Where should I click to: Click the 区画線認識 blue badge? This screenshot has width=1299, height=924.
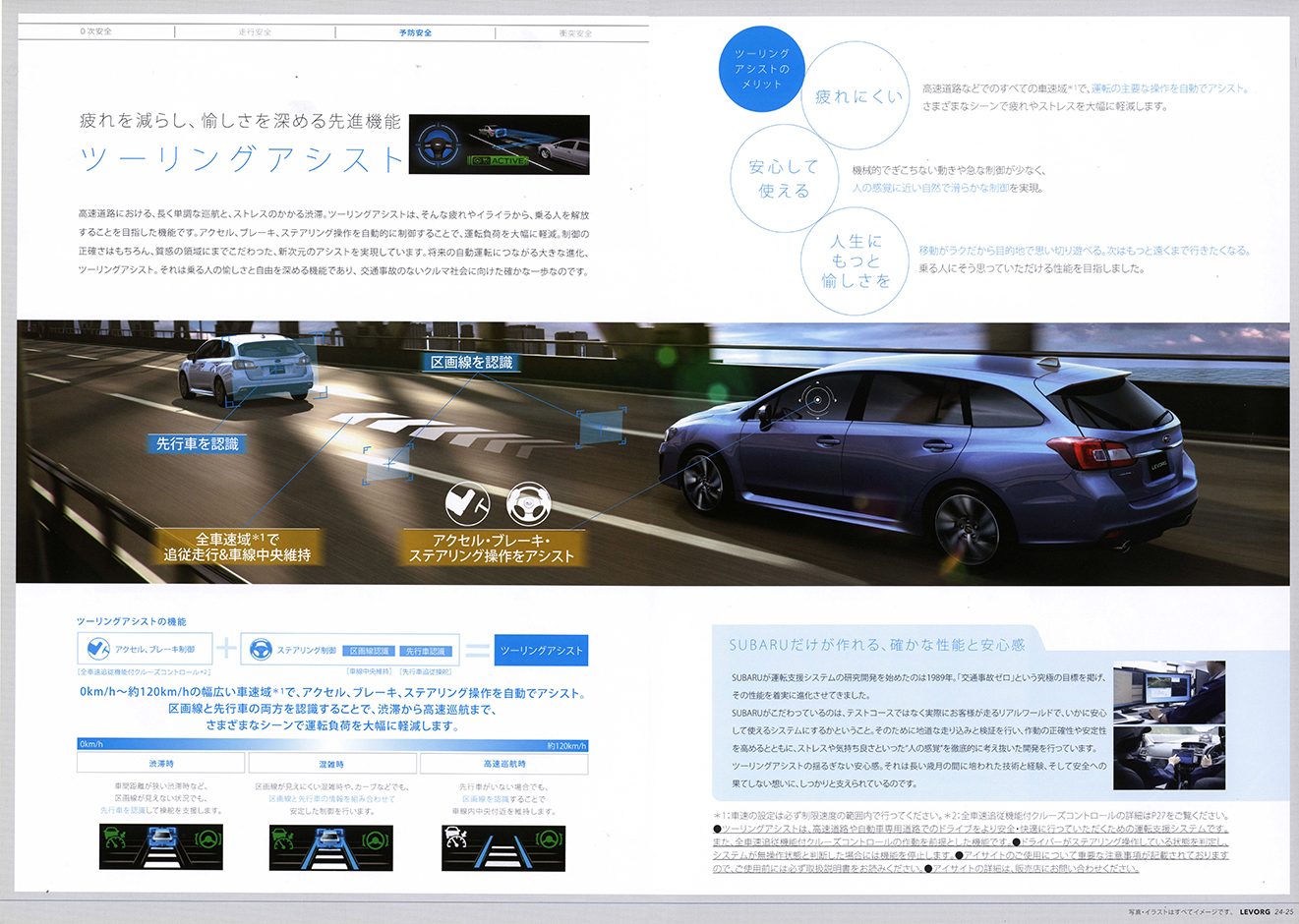click(369, 651)
